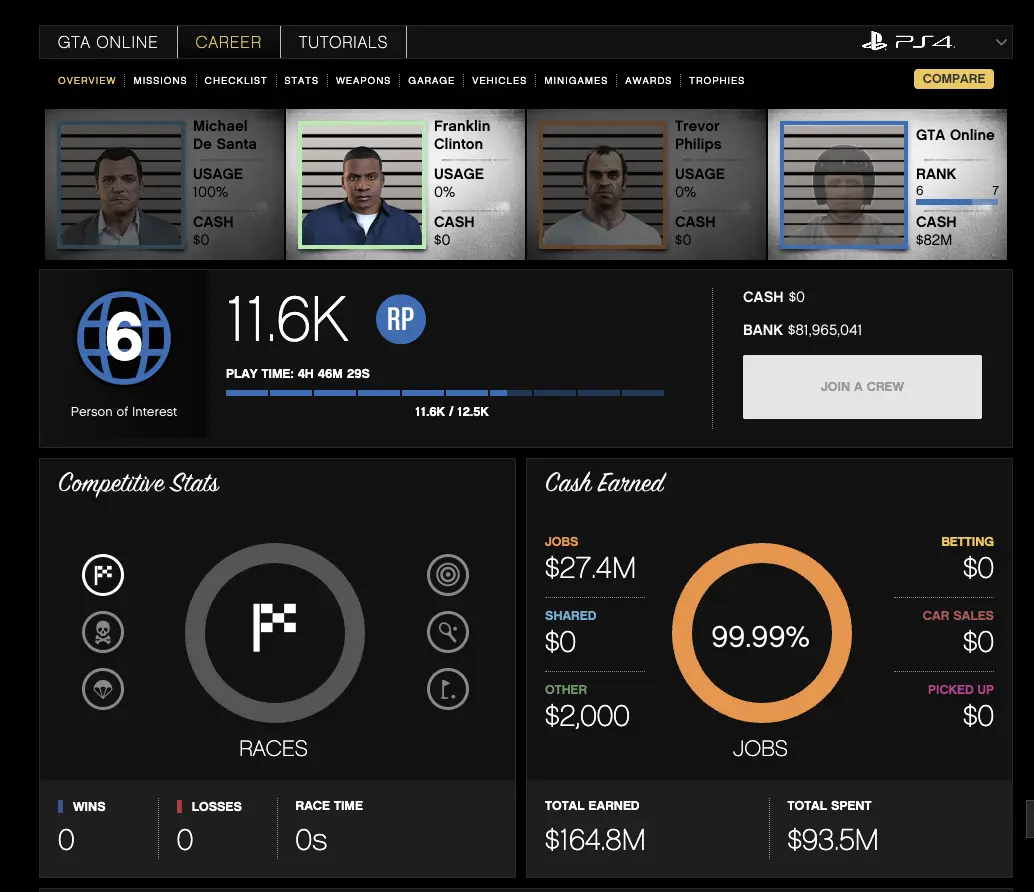The width and height of the screenshot is (1034, 892).
Task: Select Franklin Clinton's character card
Action: (x=405, y=185)
